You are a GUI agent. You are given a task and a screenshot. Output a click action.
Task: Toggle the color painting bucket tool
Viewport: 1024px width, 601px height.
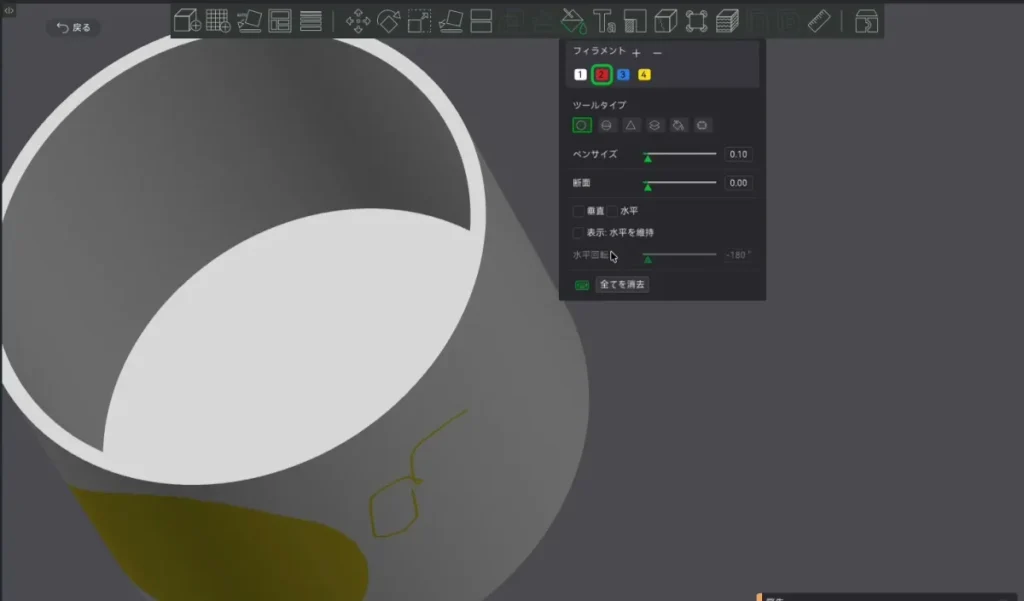tap(573, 21)
